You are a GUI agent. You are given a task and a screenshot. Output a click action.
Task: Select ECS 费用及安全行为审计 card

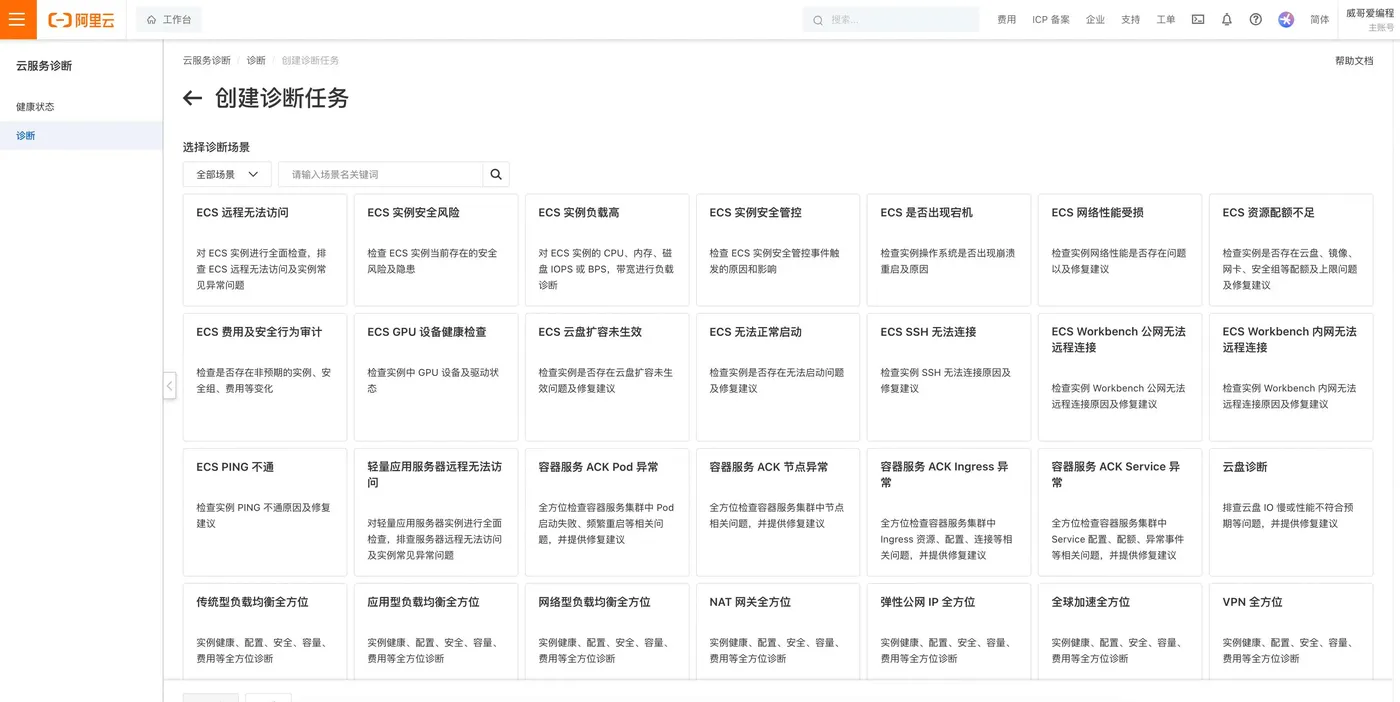pyautogui.click(x=265, y=377)
